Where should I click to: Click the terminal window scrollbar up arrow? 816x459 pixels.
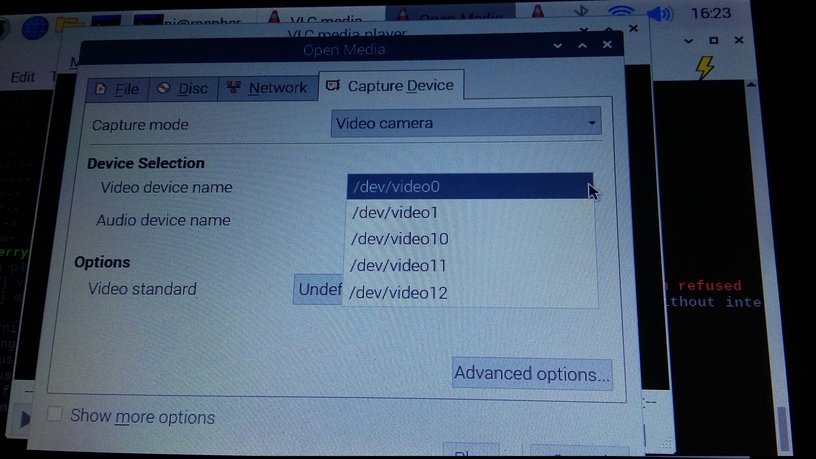click(x=751, y=84)
